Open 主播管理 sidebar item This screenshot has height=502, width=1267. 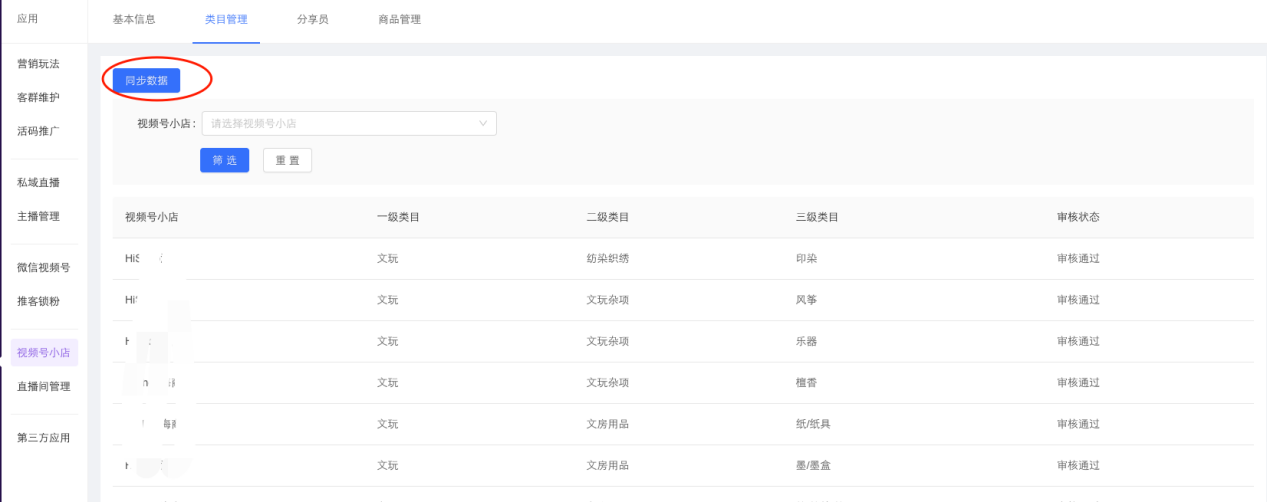coord(38,216)
